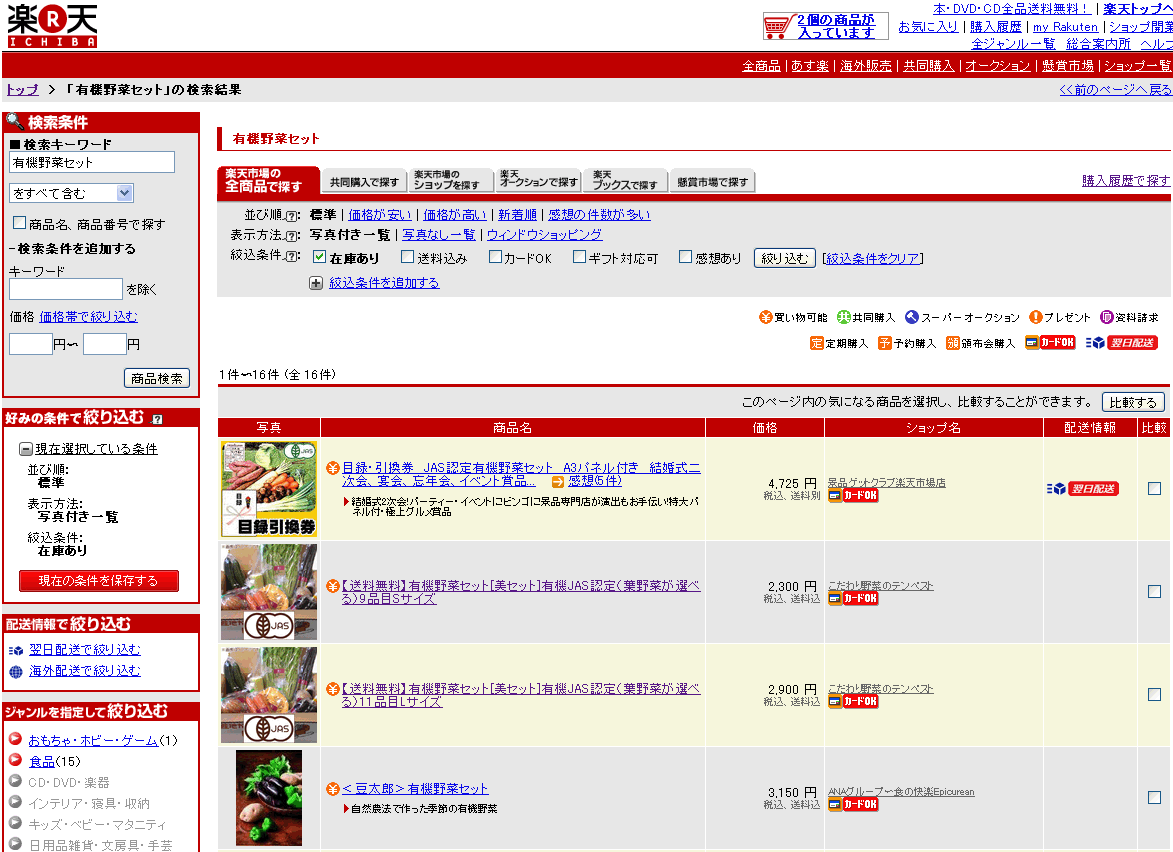1173x852 pixels.
Task: Switch to 楽天ブックスで探す tab
Action: click(625, 180)
